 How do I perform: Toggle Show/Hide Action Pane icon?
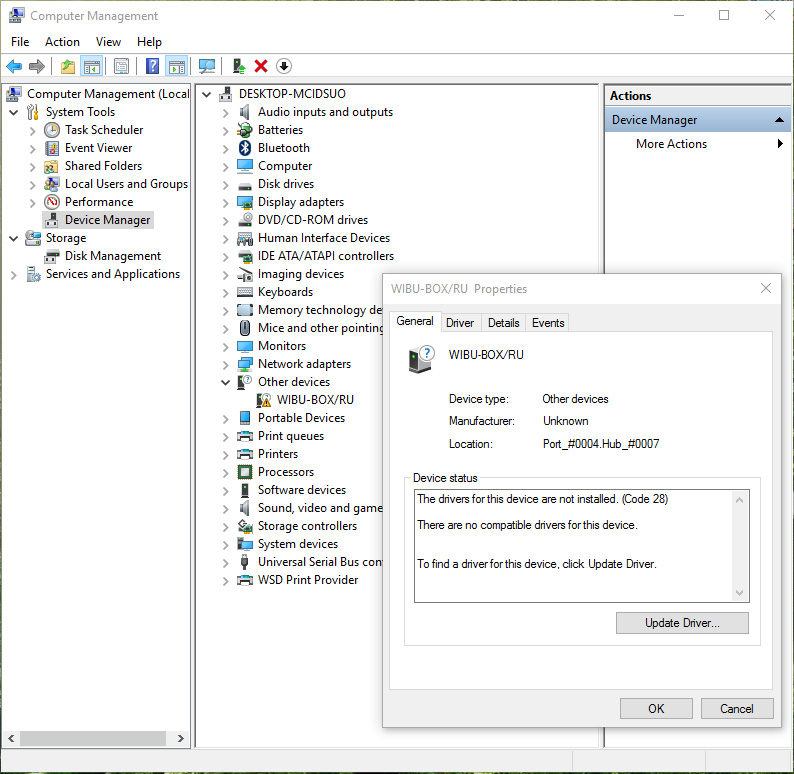click(x=177, y=66)
